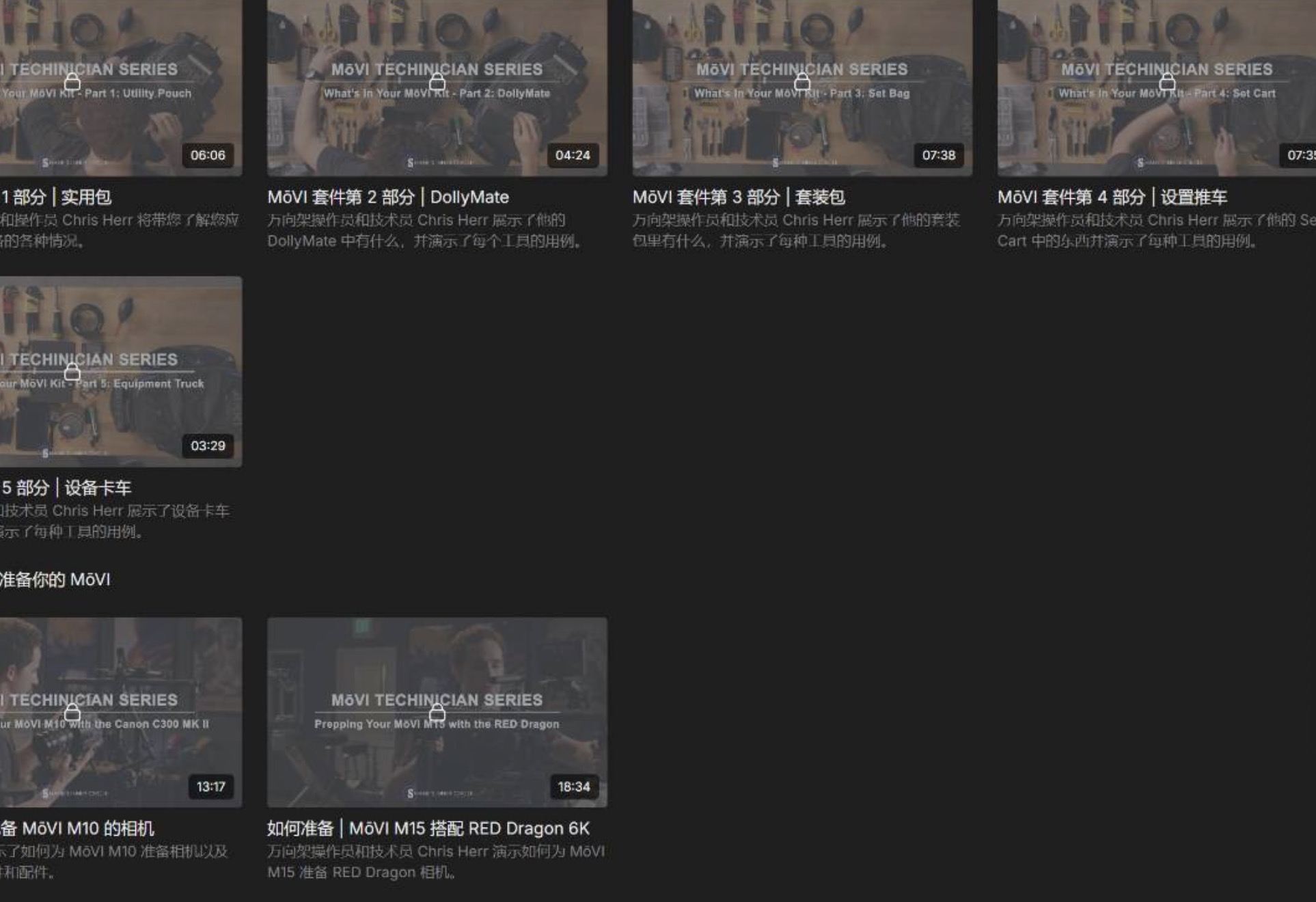Click lock icon on Part 4 Set Cart thumbnail
This screenshot has height=902, width=1316.
pyautogui.click(x=1167, y=83)
